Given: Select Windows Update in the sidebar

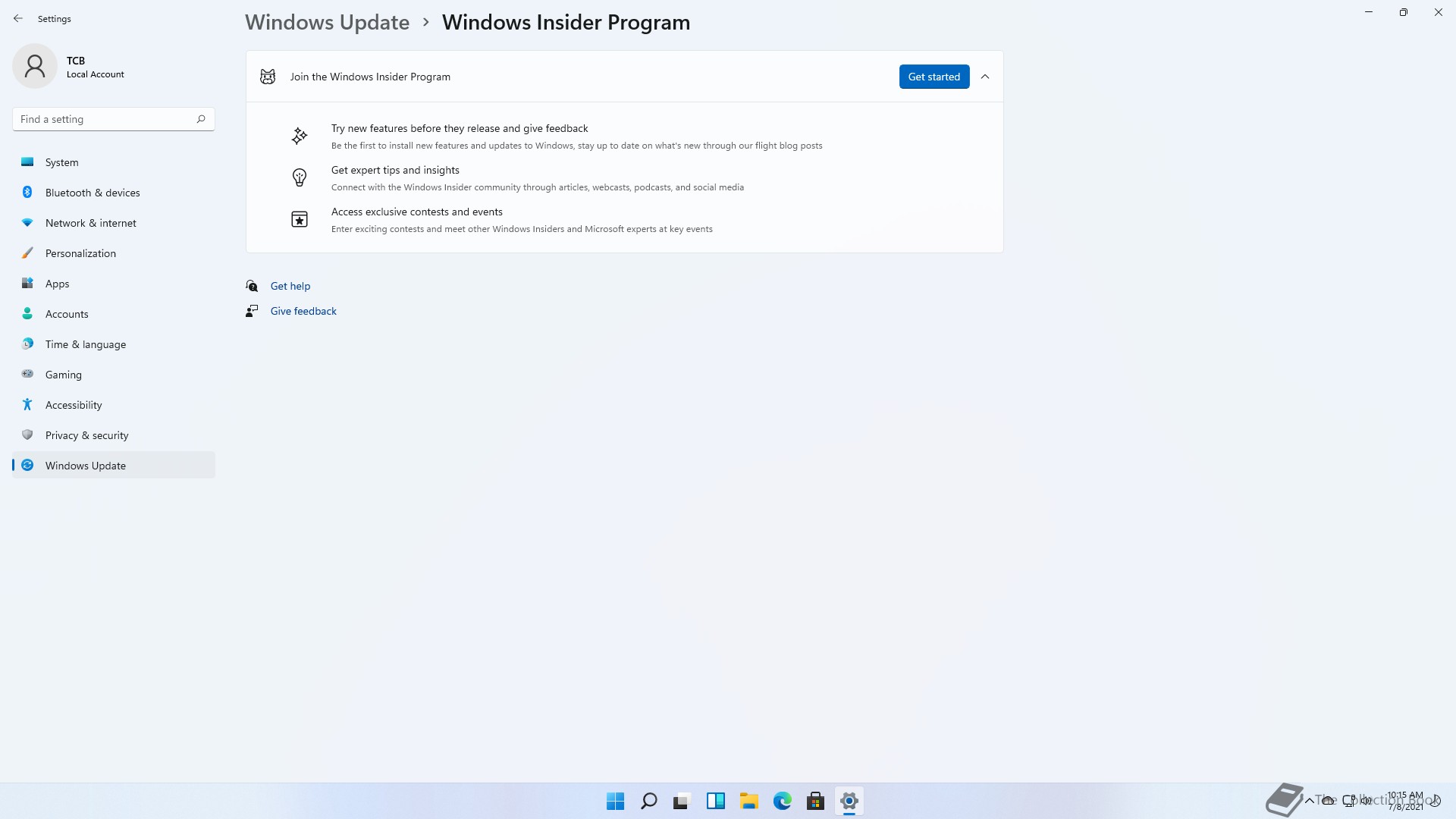Looking at the screenshot, I should tap(114, 466).
